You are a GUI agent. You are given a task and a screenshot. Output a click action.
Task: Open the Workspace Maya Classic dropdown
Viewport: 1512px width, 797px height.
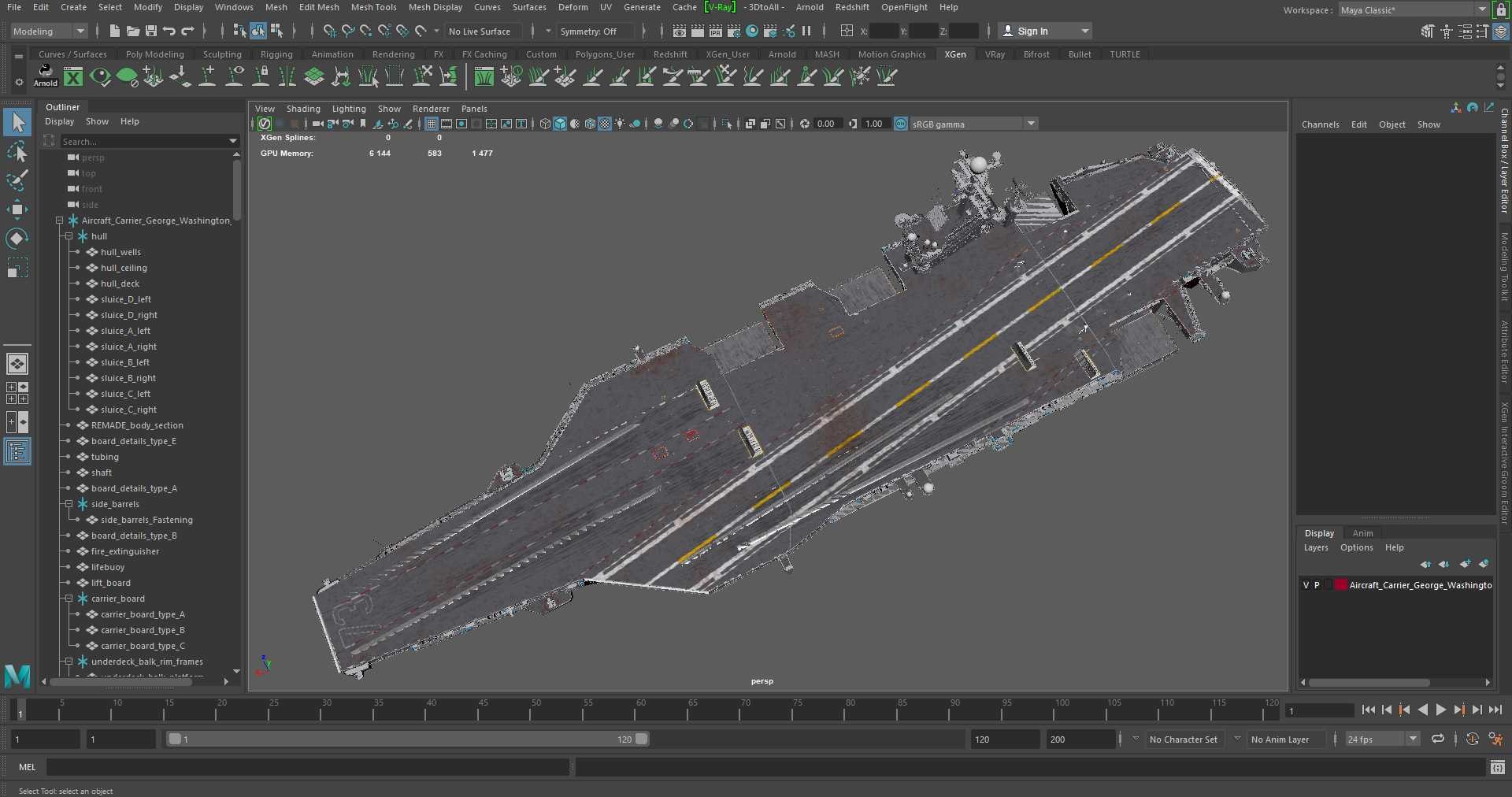click(x=1414, y=10)
